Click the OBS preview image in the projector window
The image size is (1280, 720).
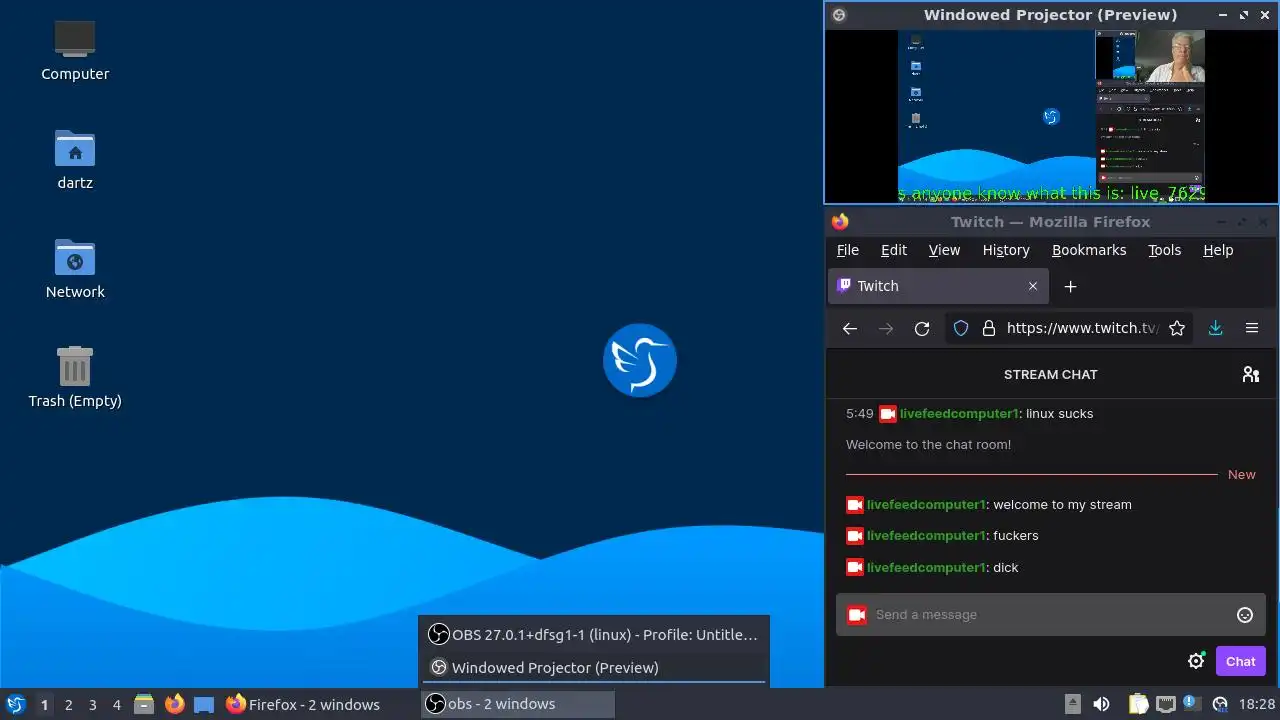click(1051, 116)
